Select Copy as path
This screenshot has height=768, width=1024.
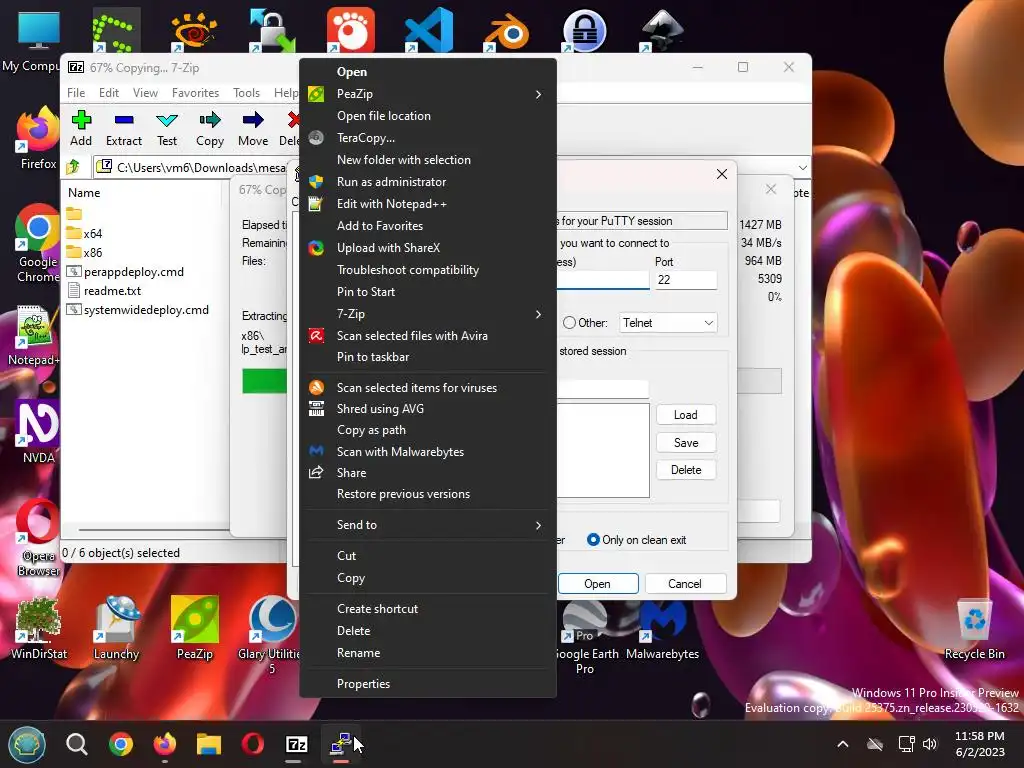pyautogui.click(x=428, y=430)
